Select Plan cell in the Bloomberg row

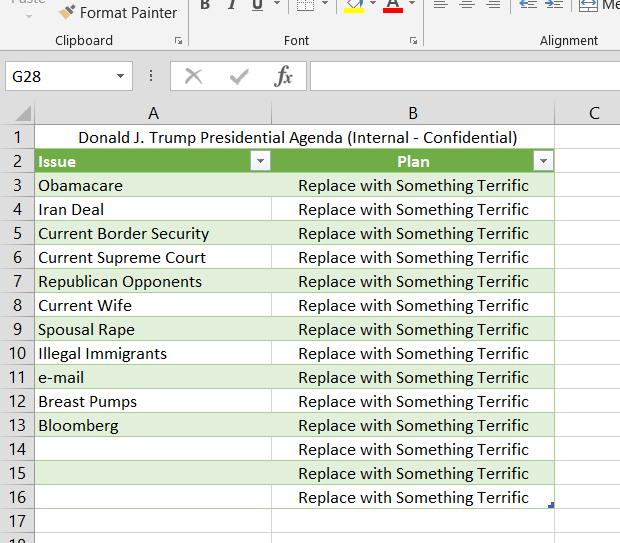pos(413,426)
